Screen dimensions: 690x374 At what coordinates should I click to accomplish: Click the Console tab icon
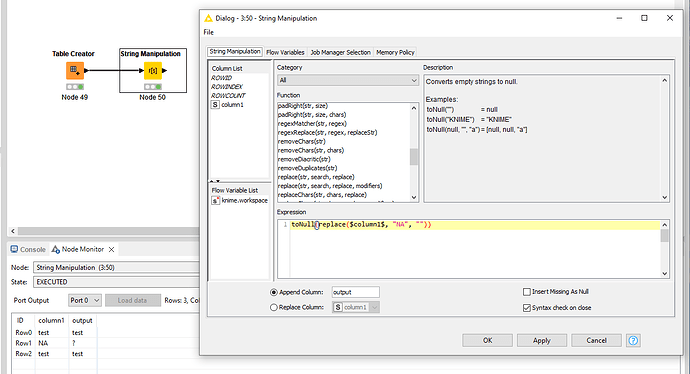point(14,249)
